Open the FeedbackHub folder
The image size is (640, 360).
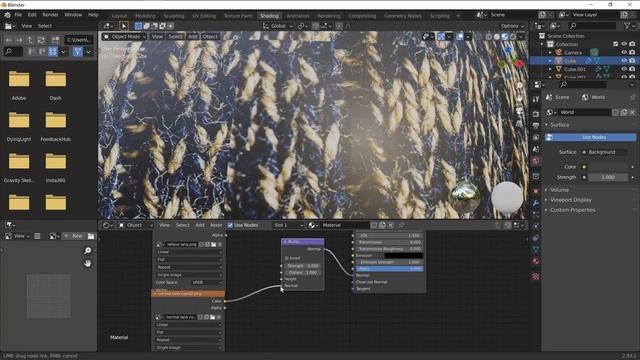point(56,126)
